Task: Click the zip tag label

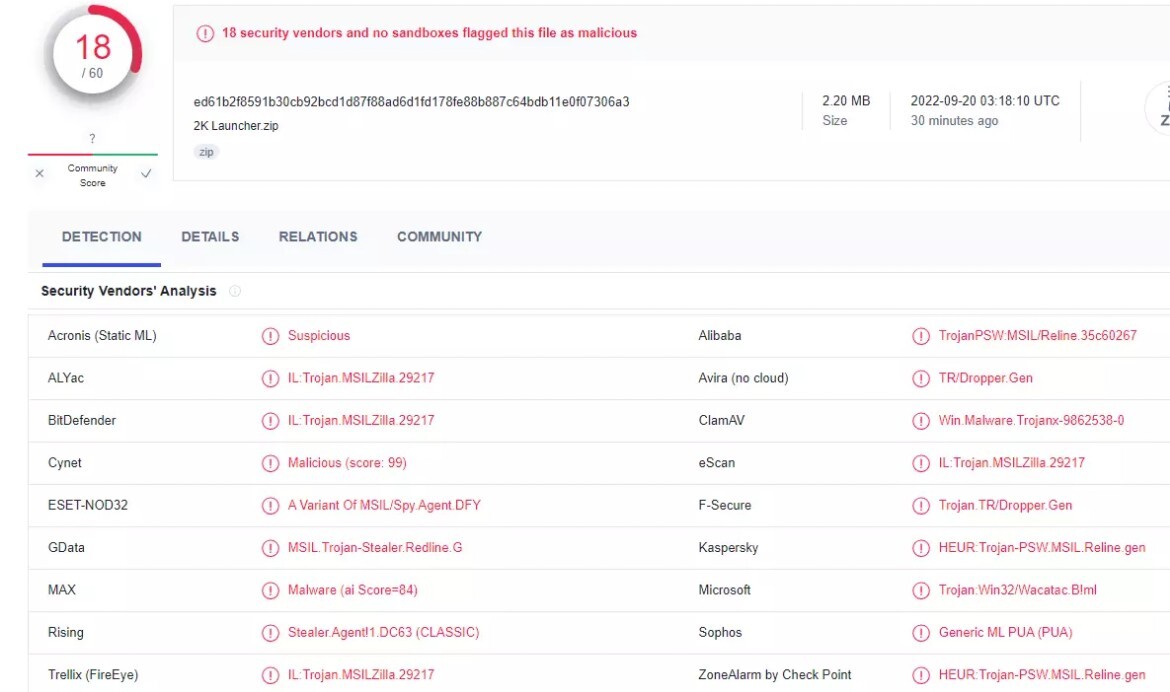Action: click(x=206, y=152)
